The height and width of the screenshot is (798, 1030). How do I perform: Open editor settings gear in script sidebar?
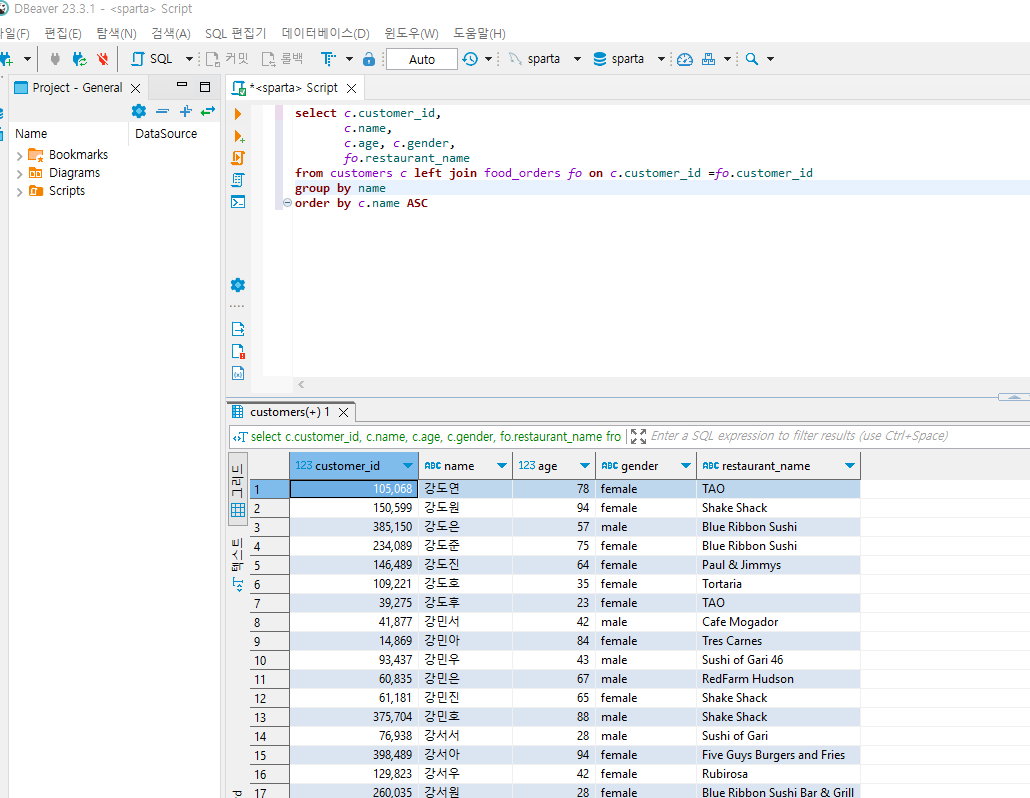(238, 285)
